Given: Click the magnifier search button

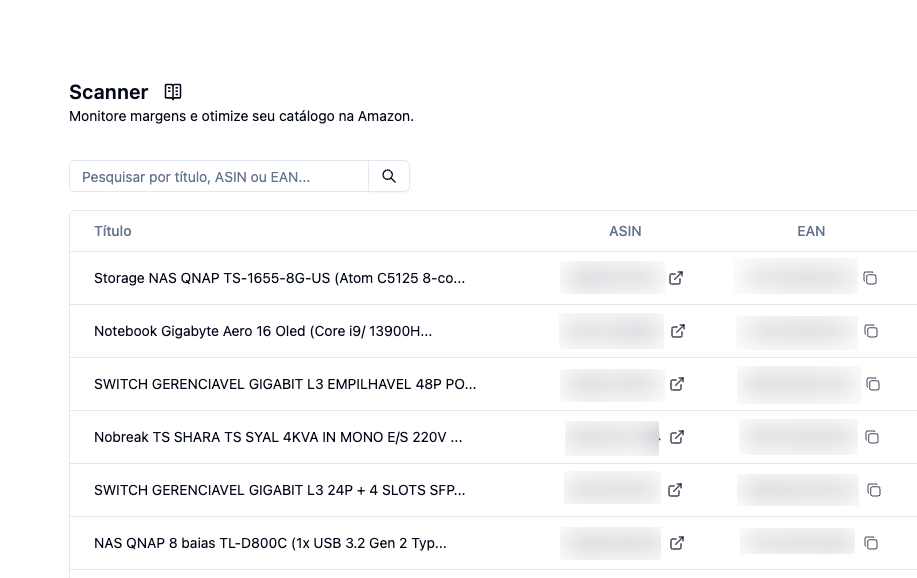Looking at the screenshot, I should pyautogui.click(x=389, y=176).
